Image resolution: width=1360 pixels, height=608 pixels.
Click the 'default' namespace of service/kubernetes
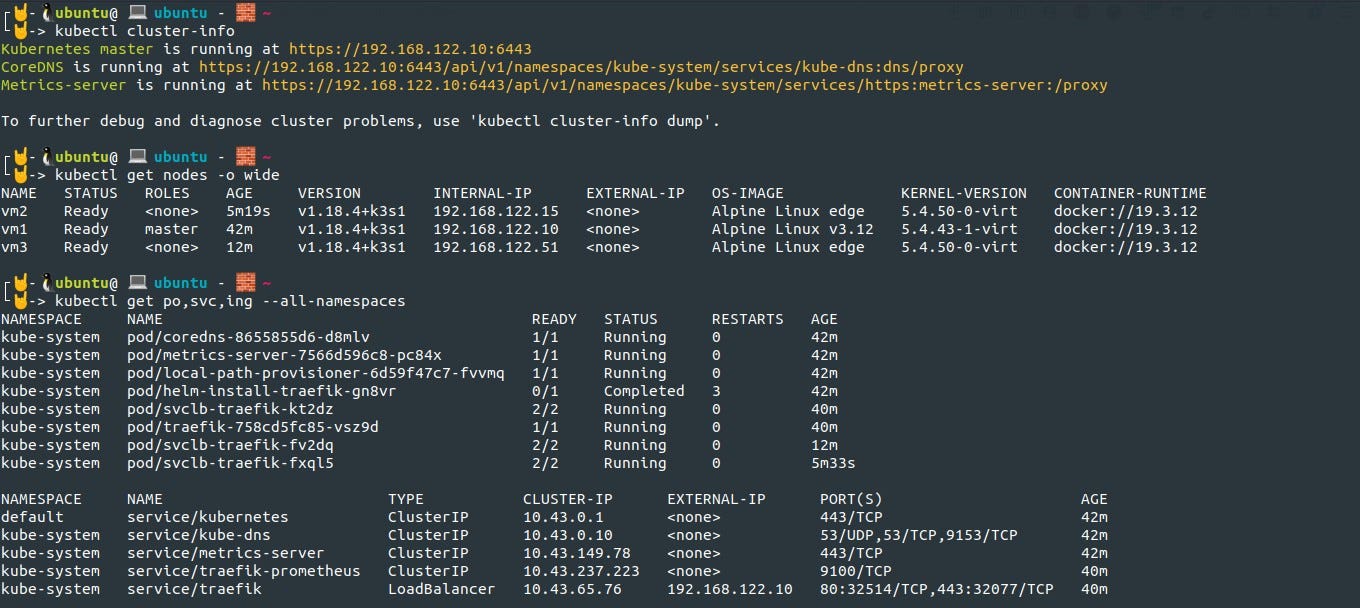32,517
